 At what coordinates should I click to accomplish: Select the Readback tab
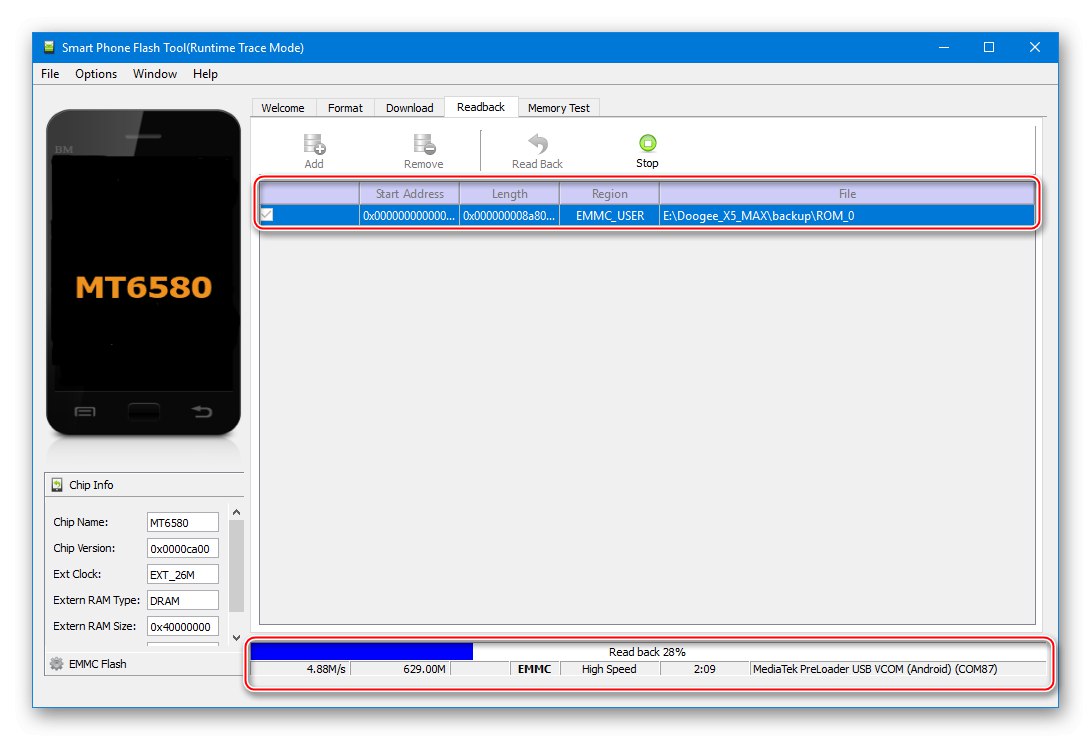pyautogui.click(x=481, y=107)
